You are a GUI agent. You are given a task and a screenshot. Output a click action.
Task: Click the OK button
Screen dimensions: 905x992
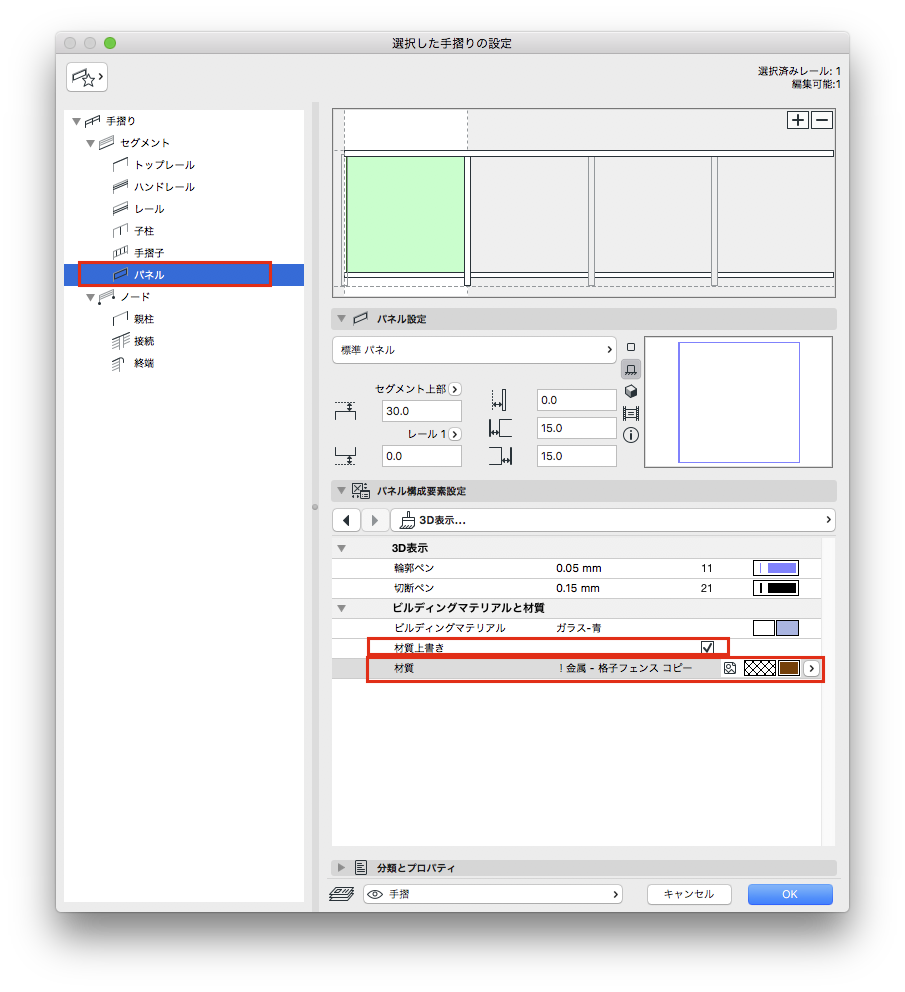point(789,894)
